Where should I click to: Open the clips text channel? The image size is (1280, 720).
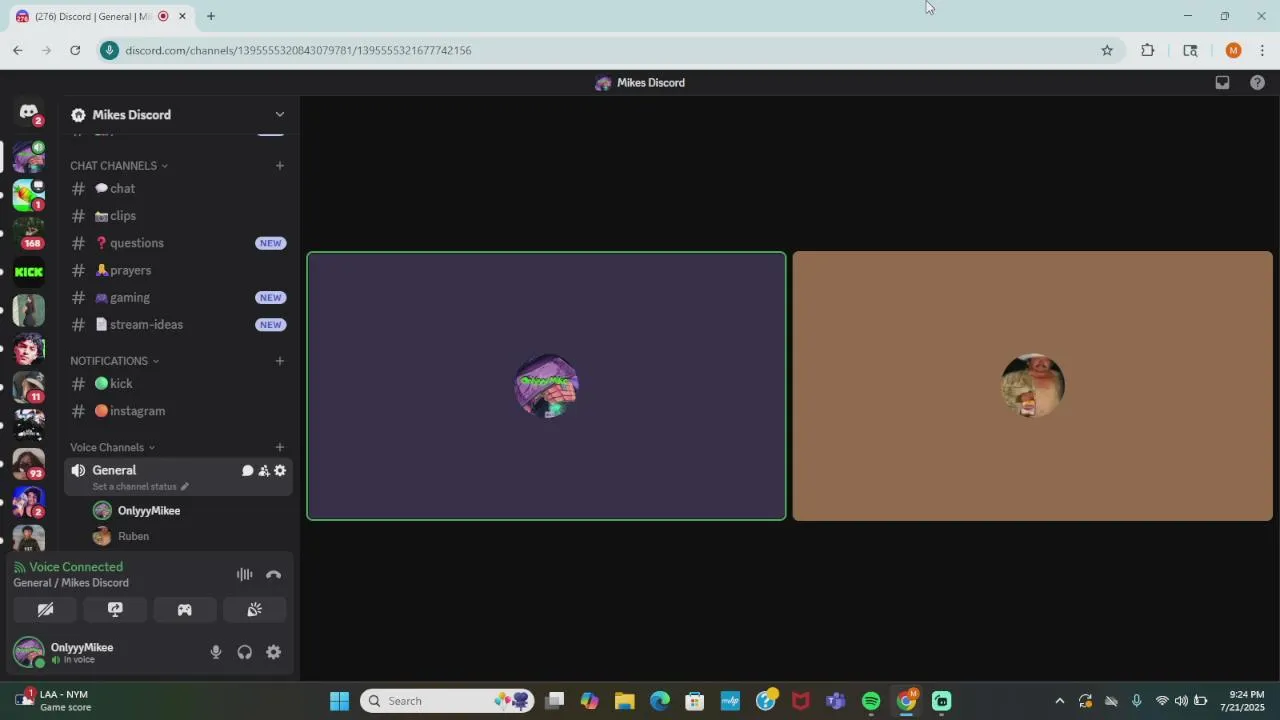[x=178, y=216]
